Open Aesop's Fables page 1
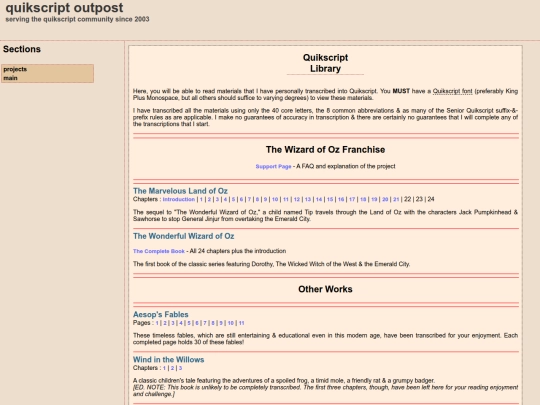Image resolution: width=540 pixels, height=405 pixels. [x=157, y=323]
